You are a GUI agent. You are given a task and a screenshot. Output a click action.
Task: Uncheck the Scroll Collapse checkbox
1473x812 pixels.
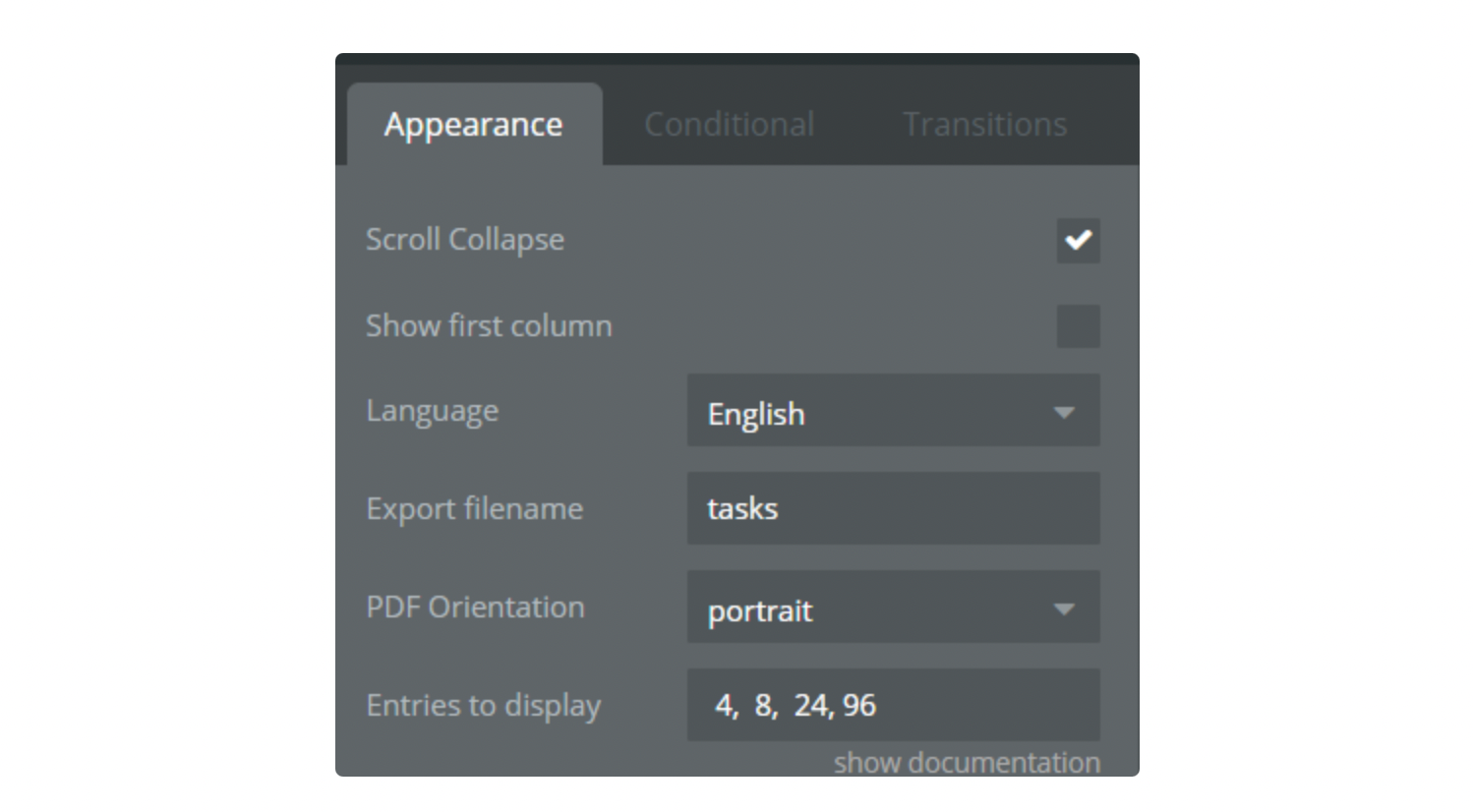point(1078,240)
